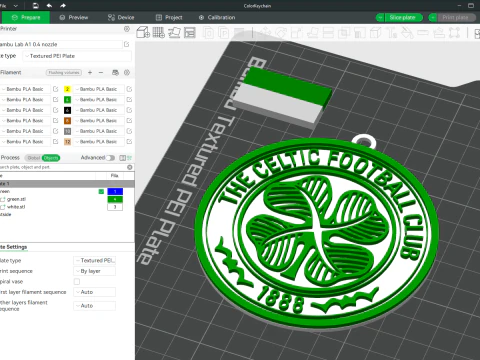The image size is (480, 360).
Task: Open the File menu
Action: pyautogui.click(x=3, y=5)
